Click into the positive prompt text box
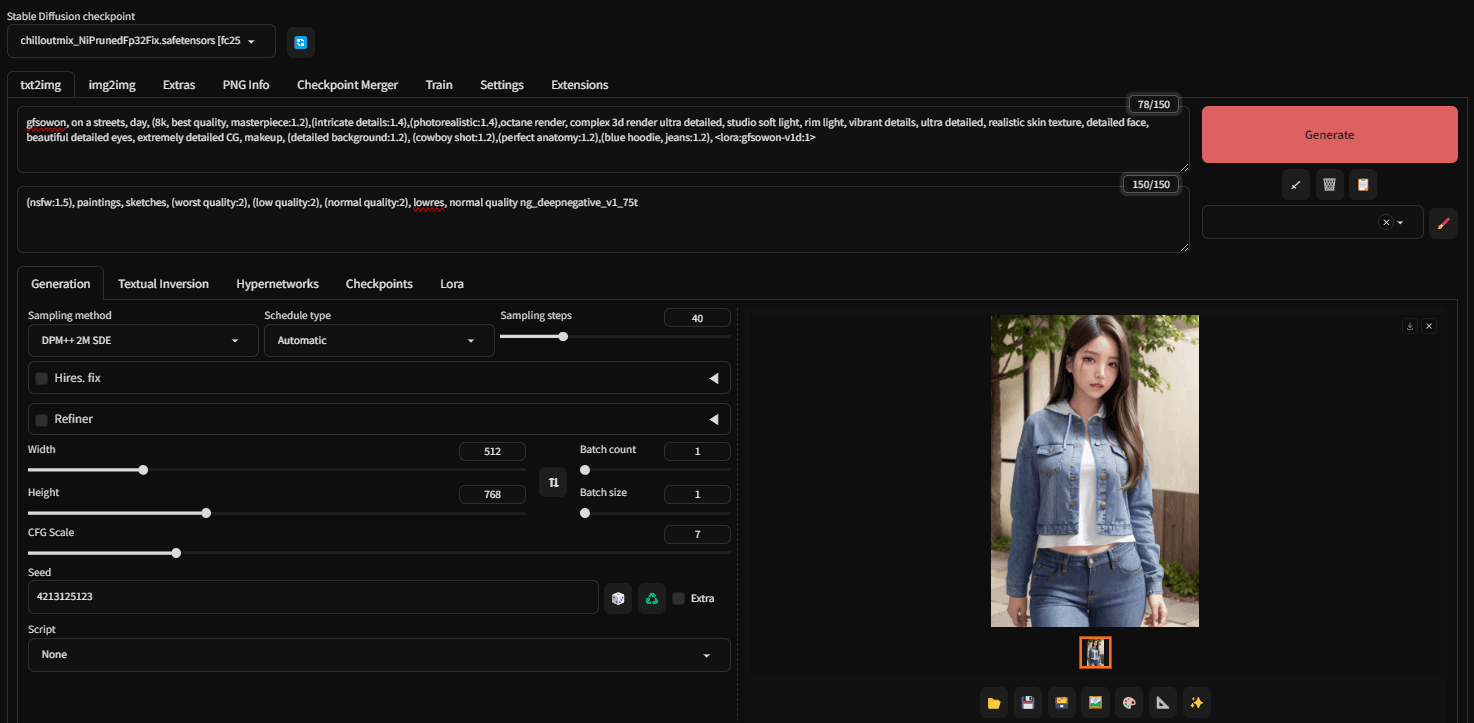This screenshot has width=1474, height=723. tap(604, 139)
